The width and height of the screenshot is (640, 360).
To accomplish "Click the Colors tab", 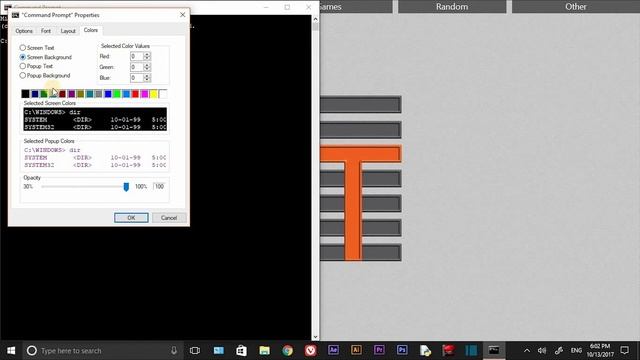I will point(91,30).
